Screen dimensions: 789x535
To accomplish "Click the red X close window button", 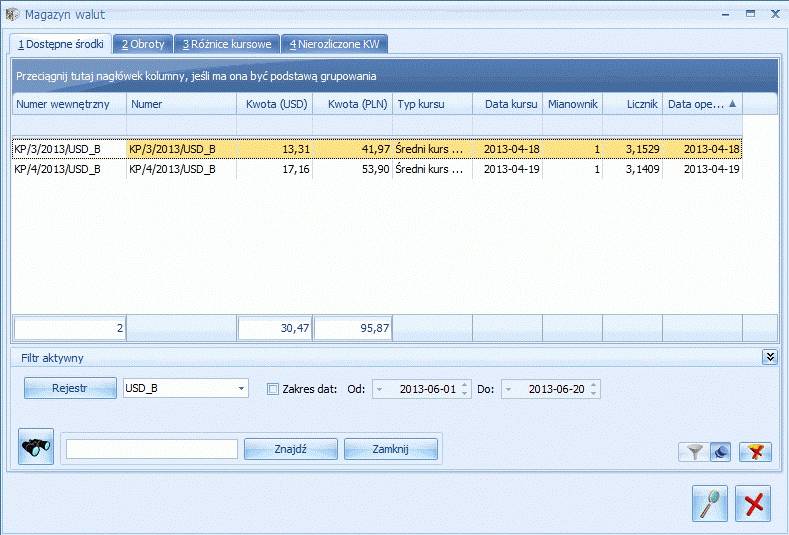I will click(753, 503).
